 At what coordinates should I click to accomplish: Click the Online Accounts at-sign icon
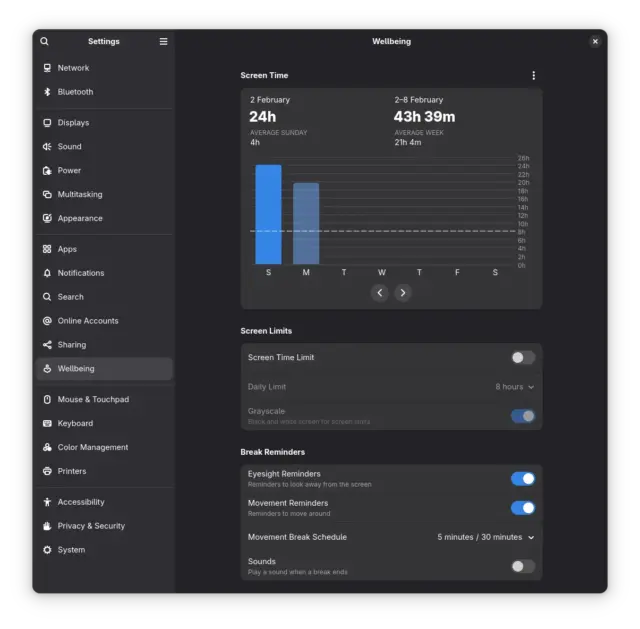[x=47, y=321]
